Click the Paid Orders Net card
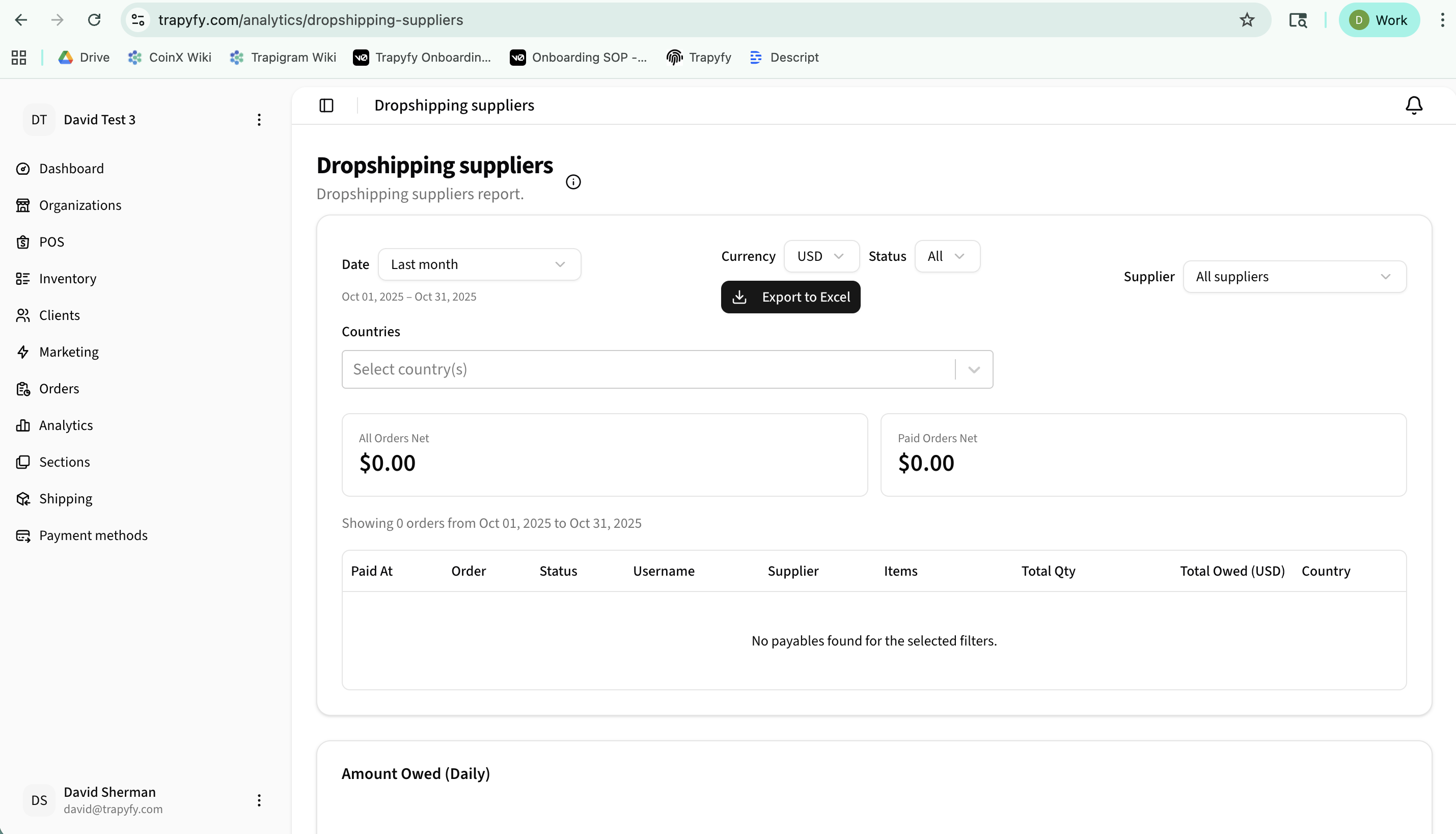Viewport: 1456px width, 834px height. [1143, 455]
